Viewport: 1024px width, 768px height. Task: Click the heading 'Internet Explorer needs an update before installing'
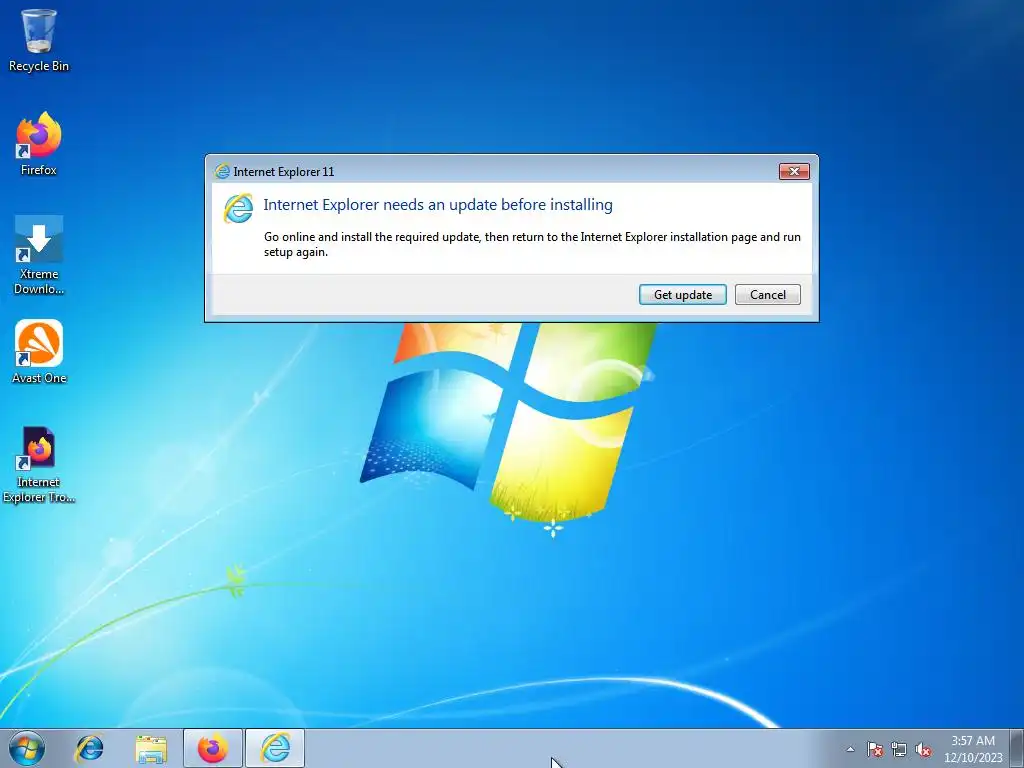point(438,204)
